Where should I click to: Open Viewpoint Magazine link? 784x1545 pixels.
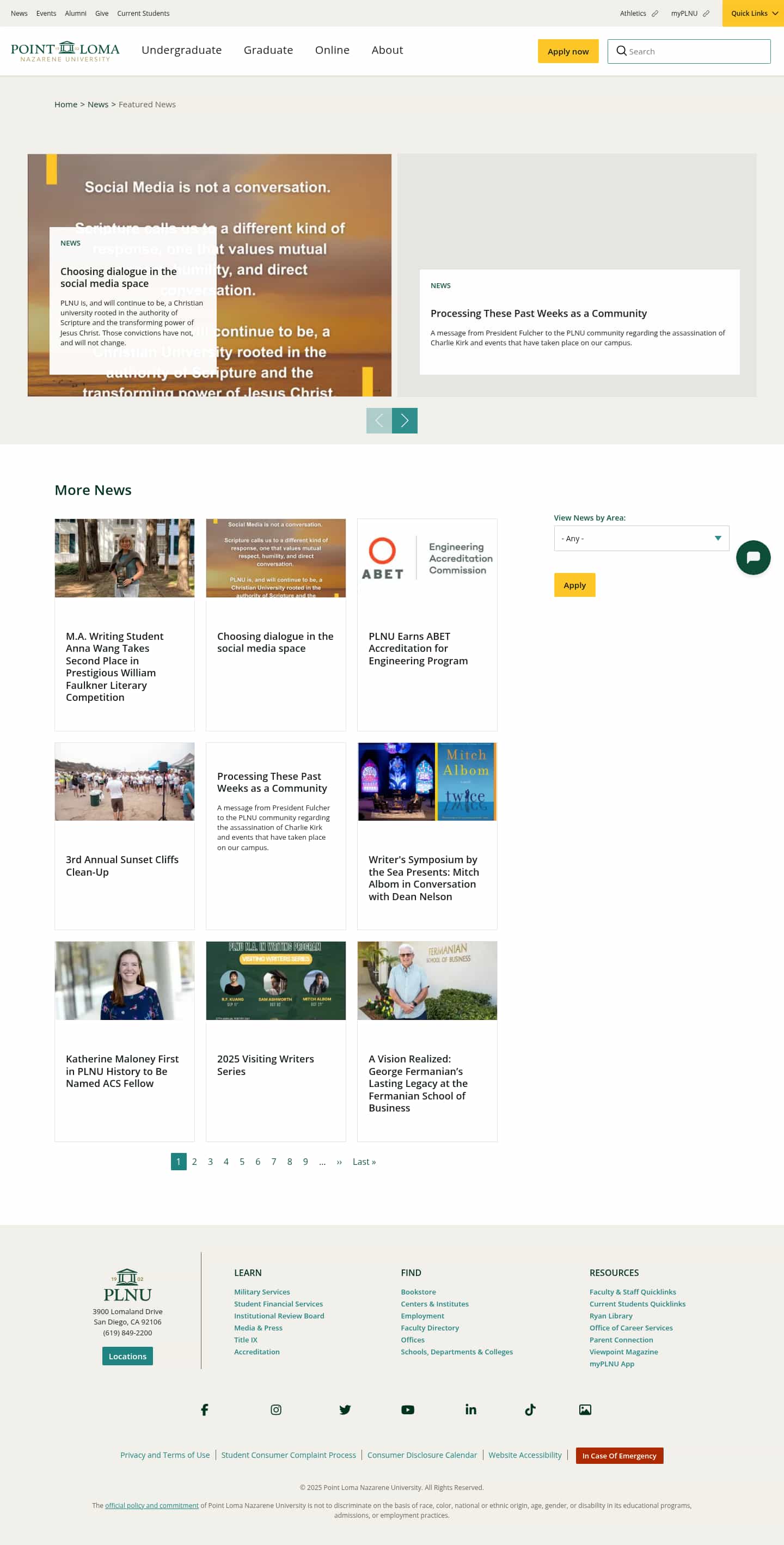623,1352
